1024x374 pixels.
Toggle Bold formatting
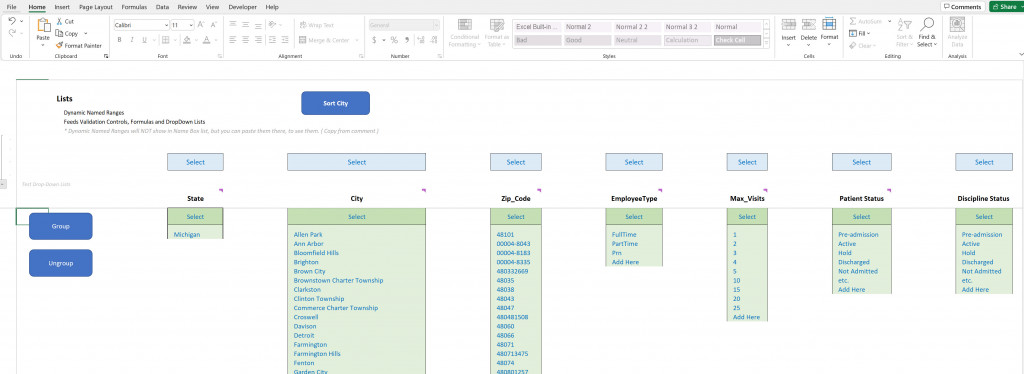[120, 40]
